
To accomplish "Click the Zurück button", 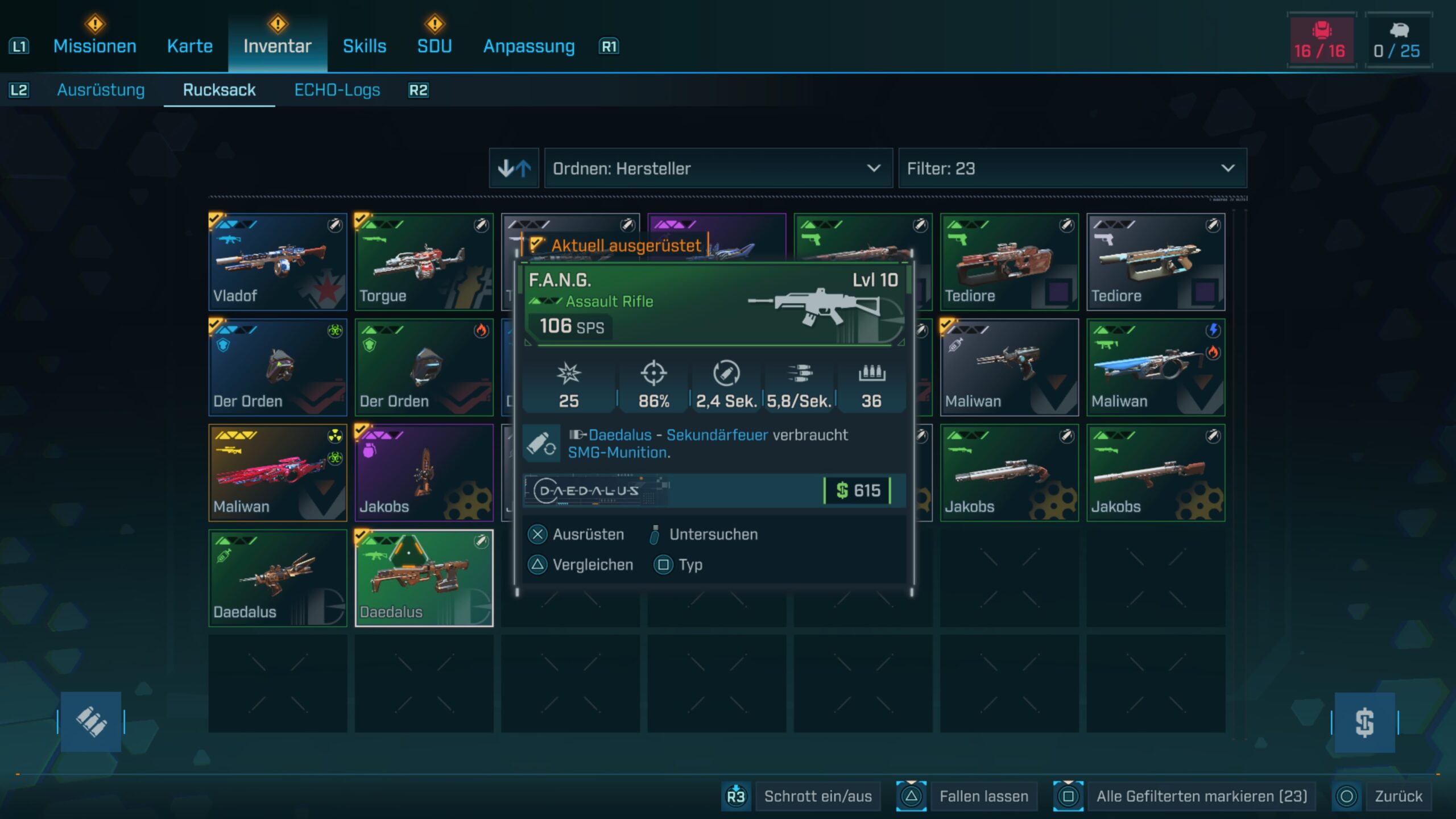I will [x=1397, y=796].
